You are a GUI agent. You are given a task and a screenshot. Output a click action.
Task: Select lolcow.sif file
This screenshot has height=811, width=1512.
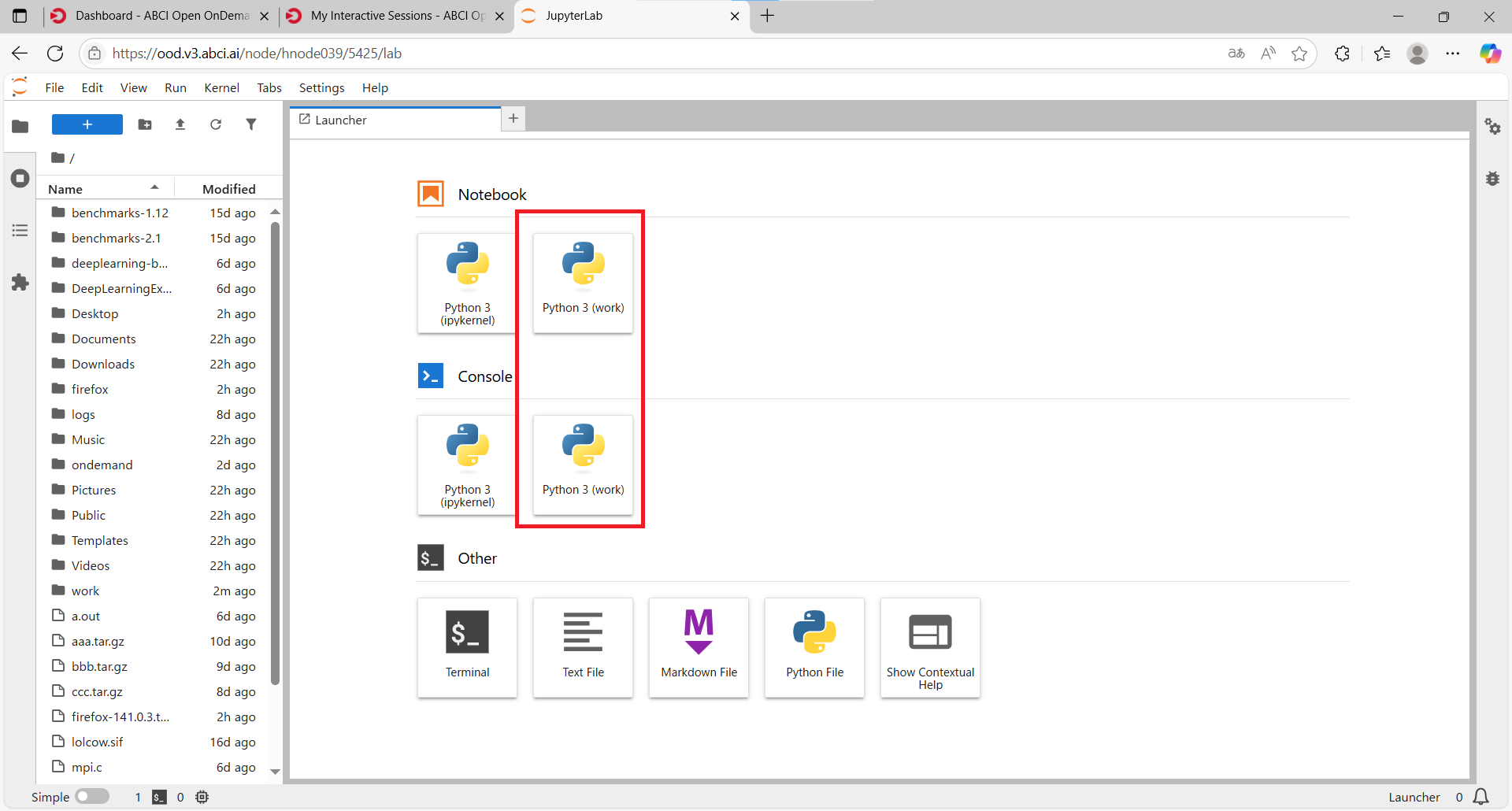tap(154, 742)
